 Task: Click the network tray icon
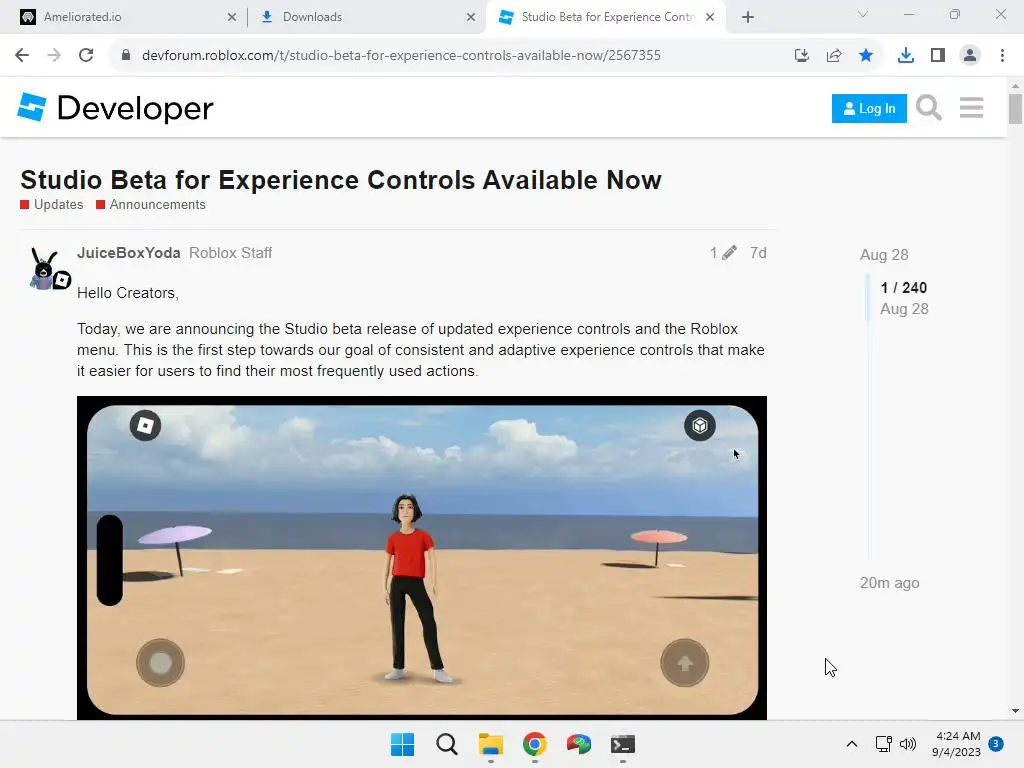(884, 744)
